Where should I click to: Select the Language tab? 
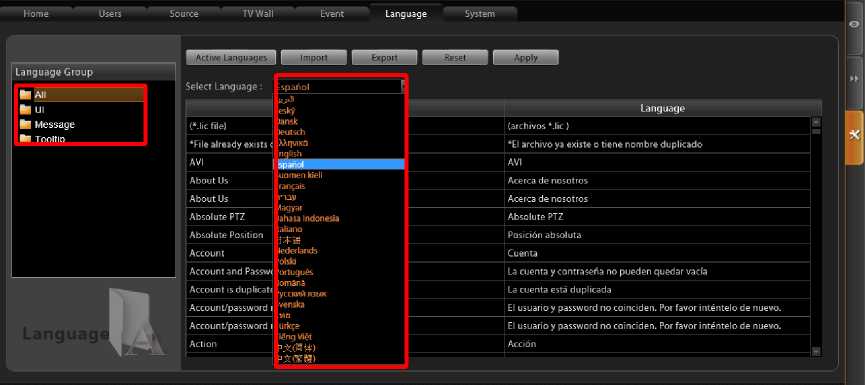click(x=406, y=14)
